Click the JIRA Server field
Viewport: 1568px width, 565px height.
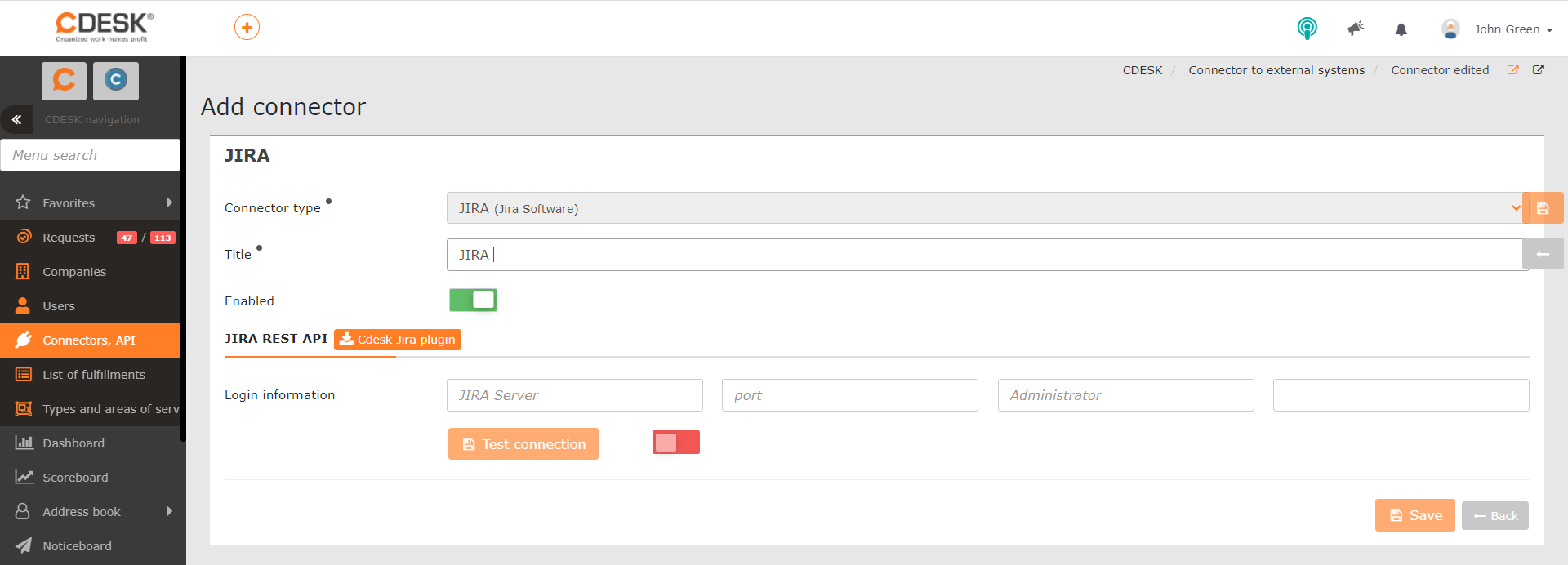(x=575, y=395)
